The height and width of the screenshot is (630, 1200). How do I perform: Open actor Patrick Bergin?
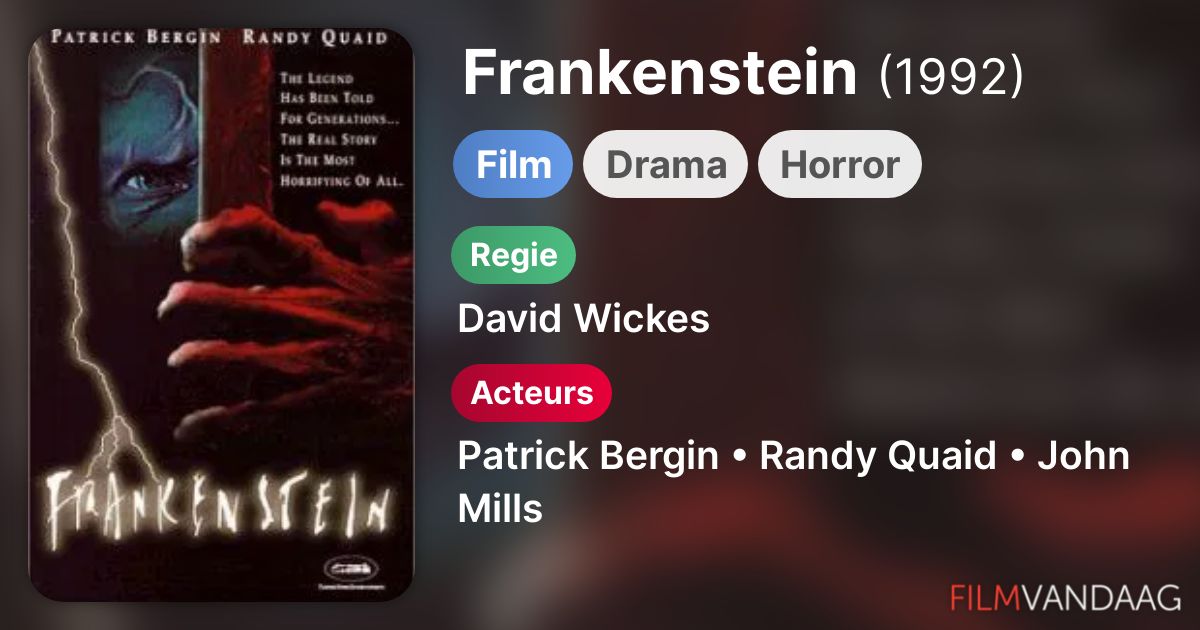point(588,456)
